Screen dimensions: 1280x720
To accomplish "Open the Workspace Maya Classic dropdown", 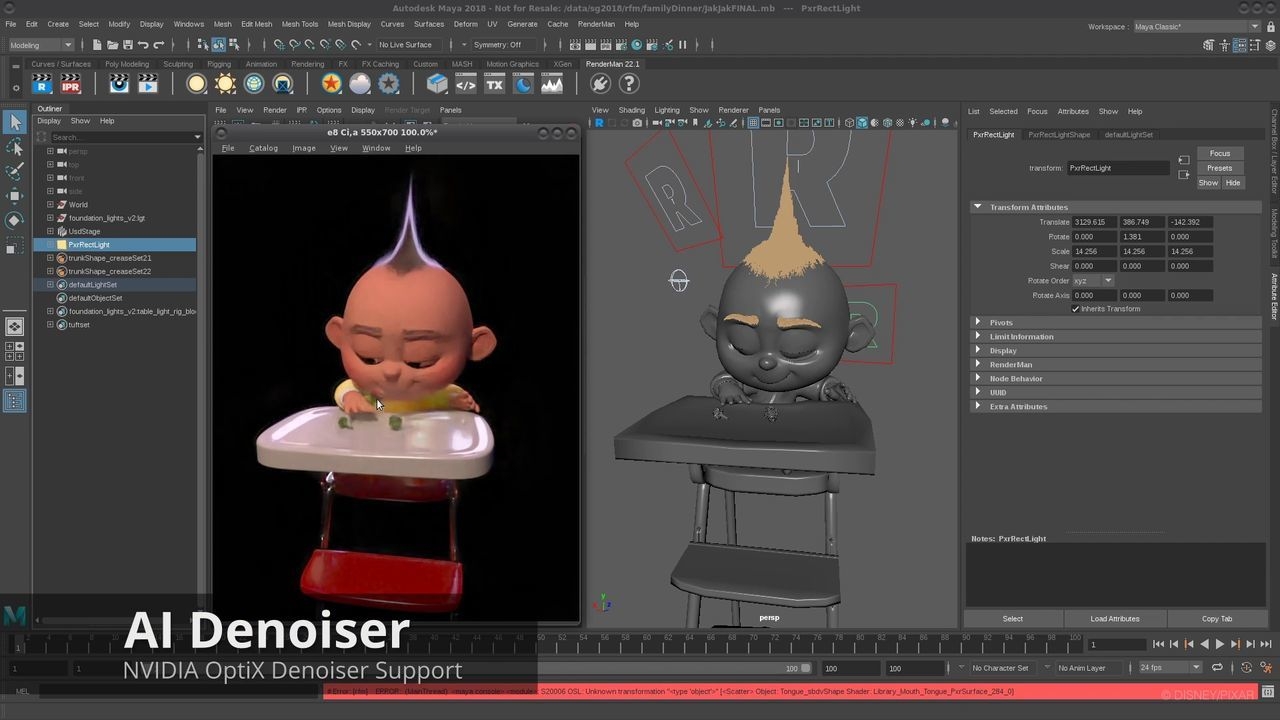I will [x=1196, y=27].
